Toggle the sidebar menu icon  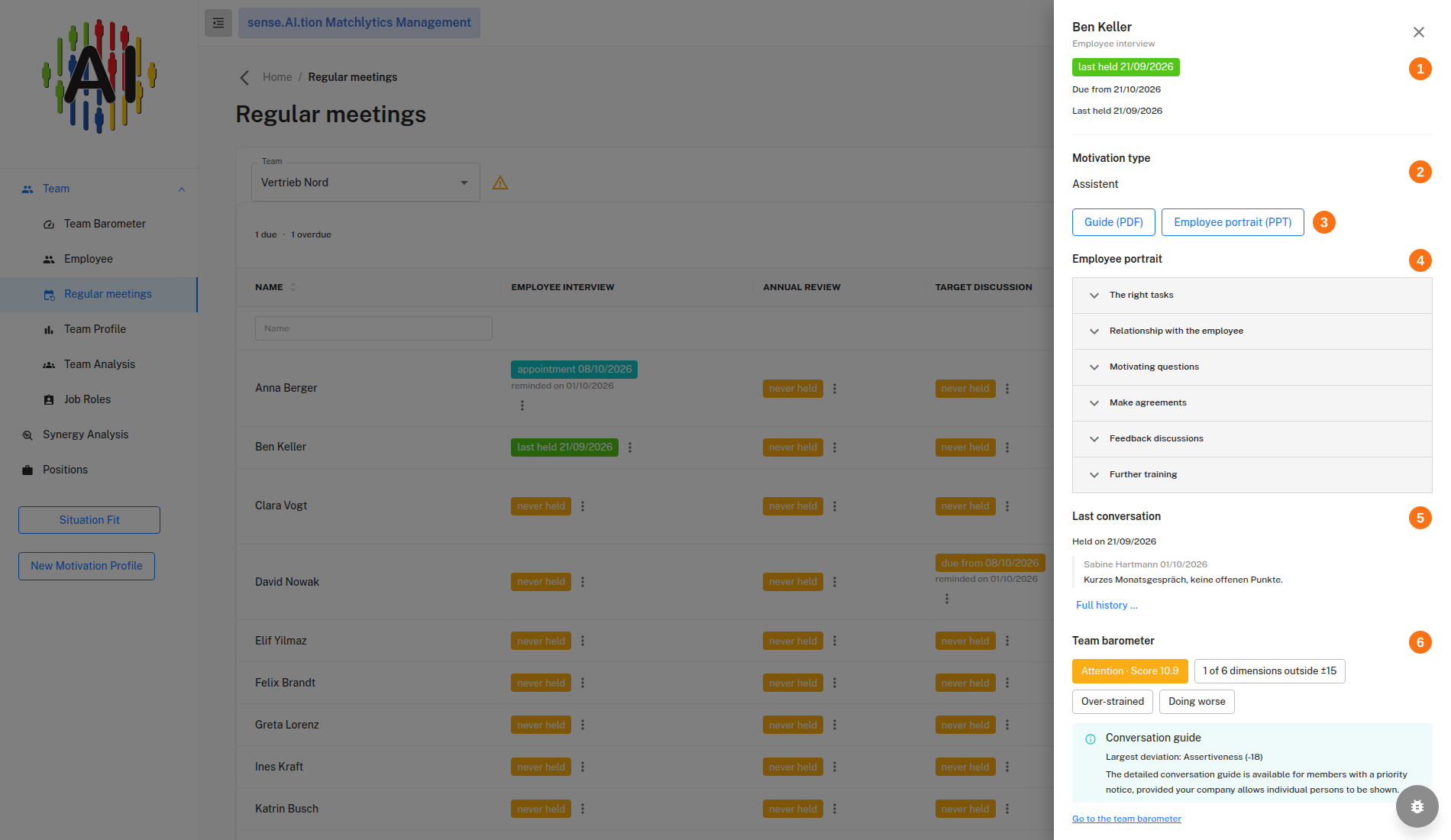218,23
